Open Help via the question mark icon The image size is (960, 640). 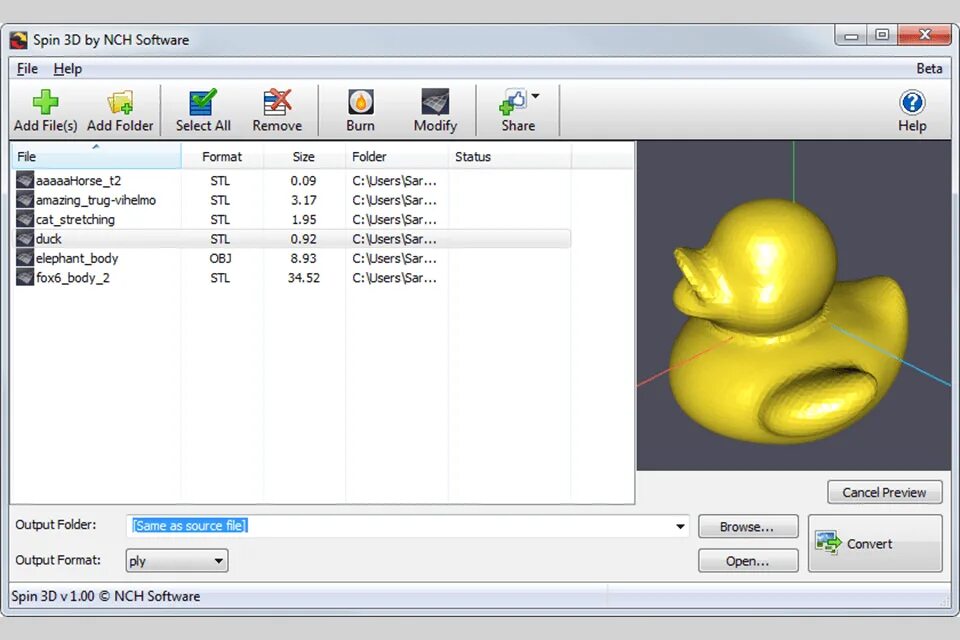[x=912, y=102]
